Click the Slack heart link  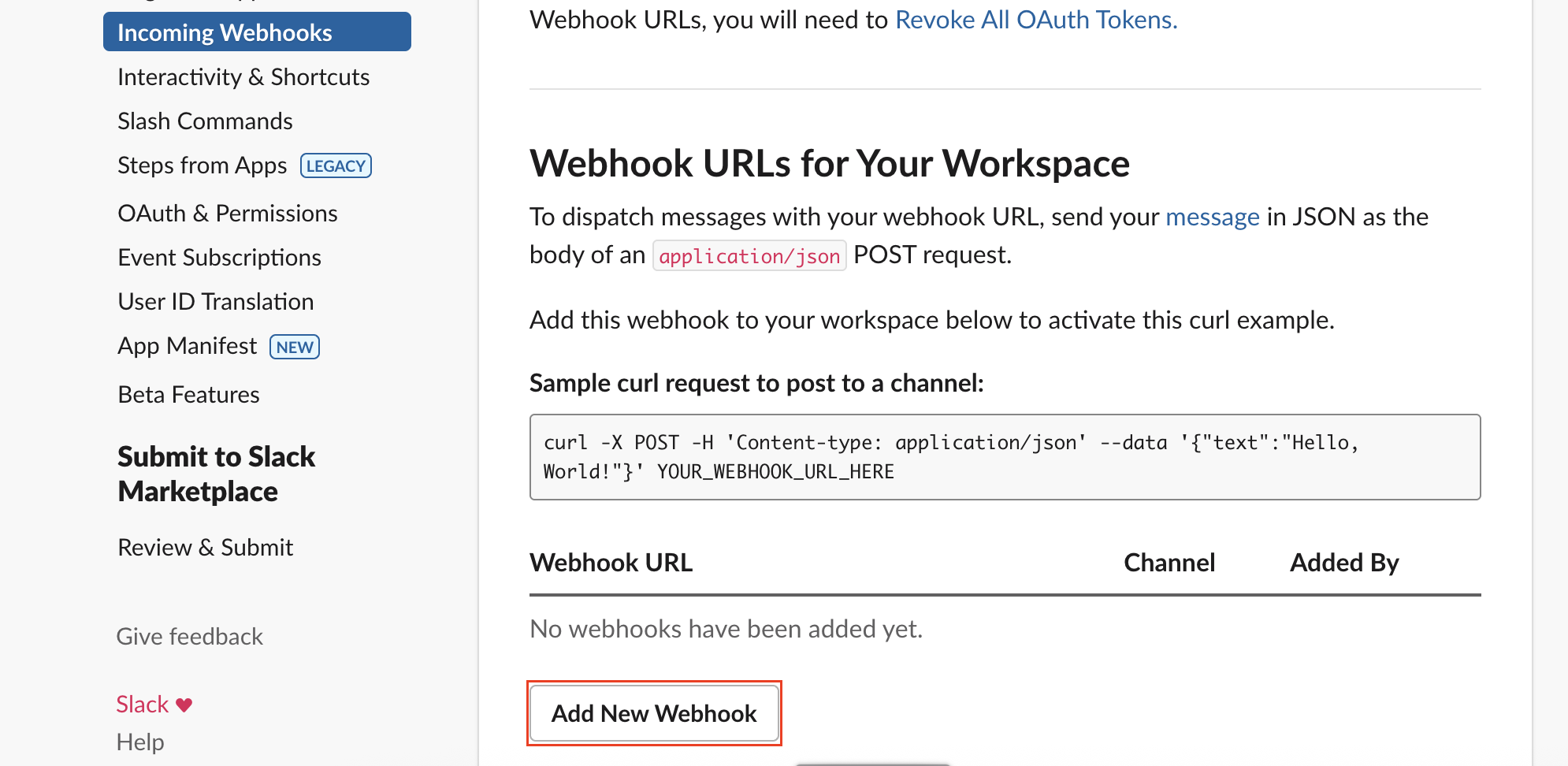[143, 705]
